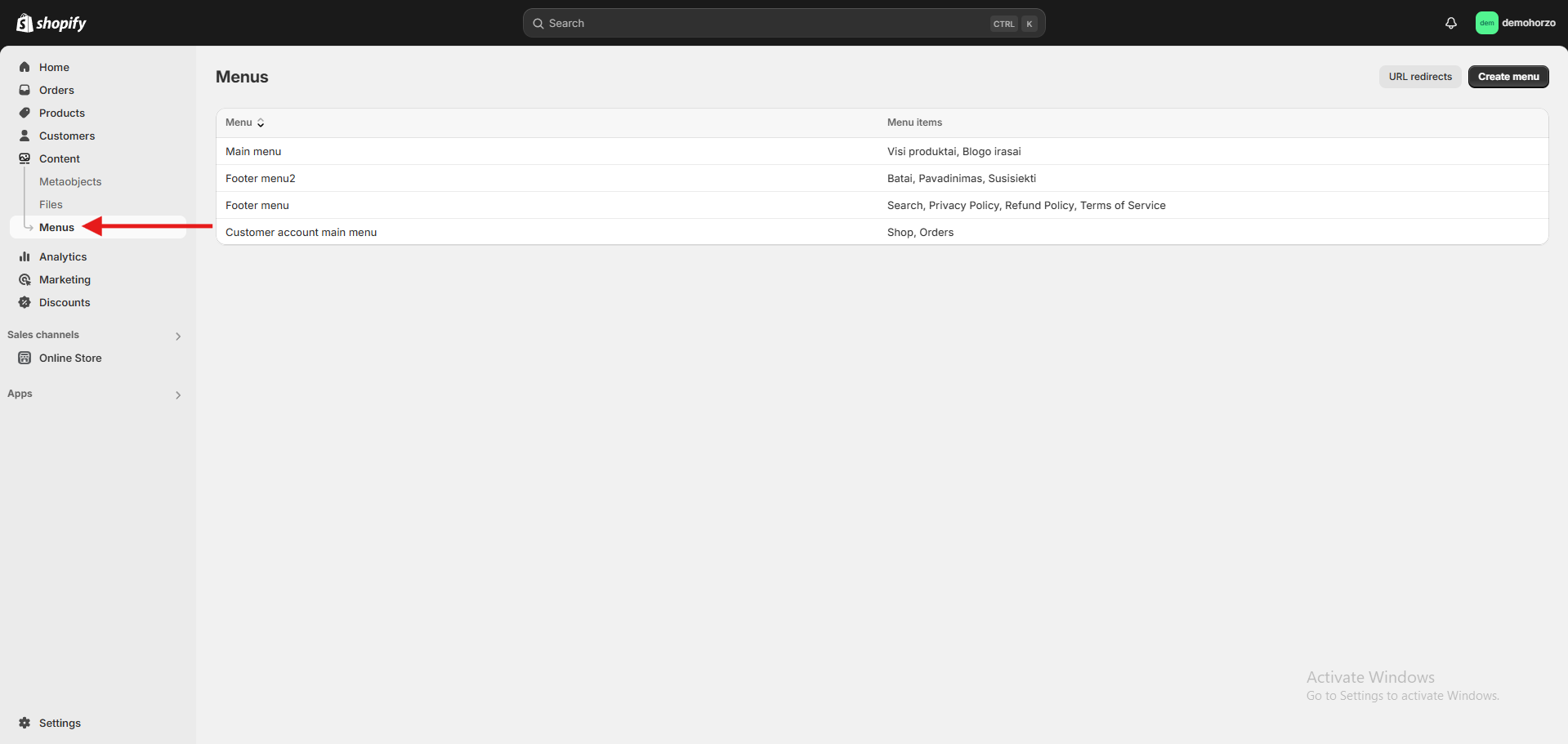Click the Online Store icon
Image resolution: width=1568 pixels, height=744 pixels.
pyautogui.click(x=25, y=358)
